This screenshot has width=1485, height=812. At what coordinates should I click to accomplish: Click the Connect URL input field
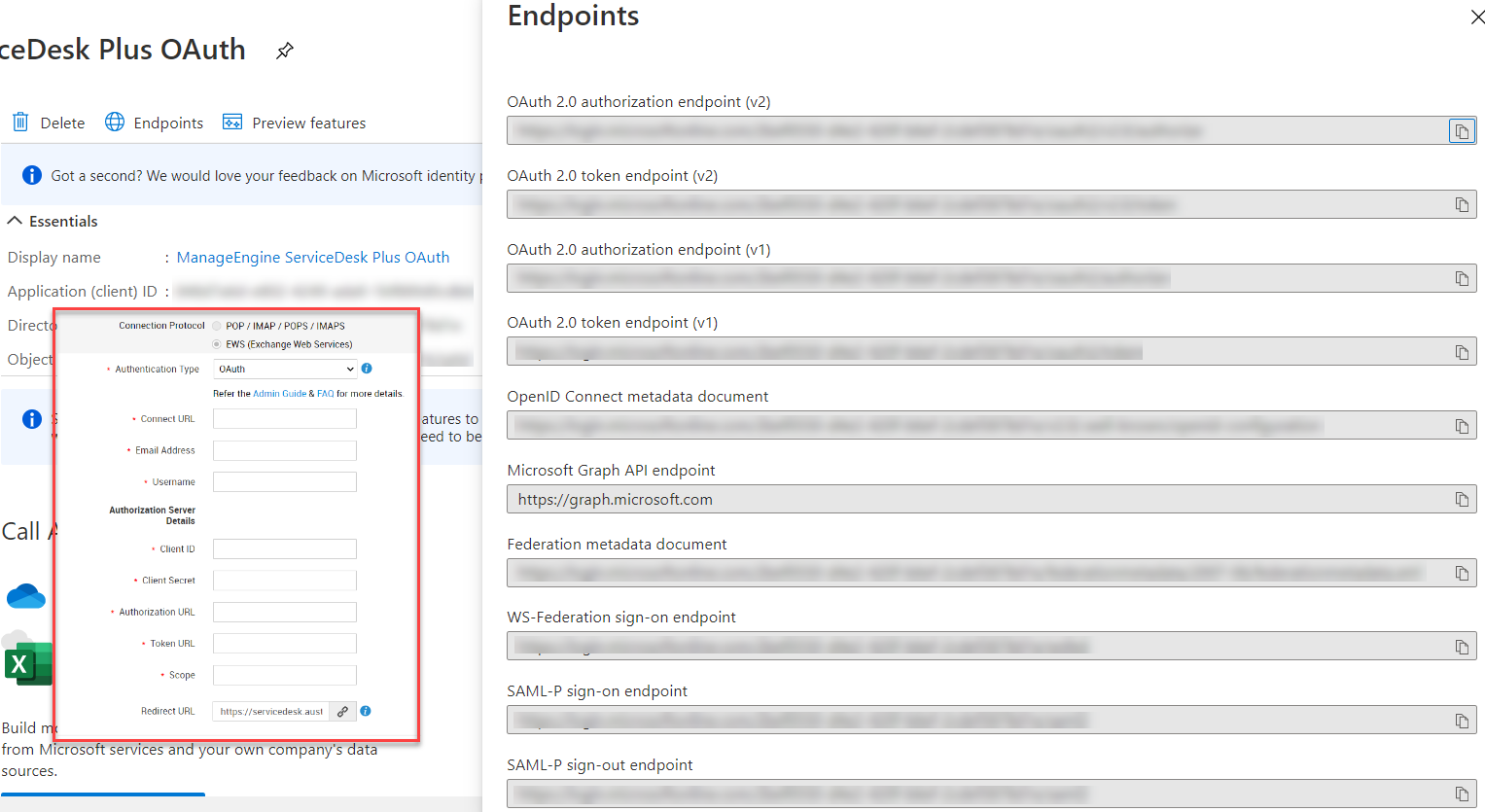tap(285, 419)
